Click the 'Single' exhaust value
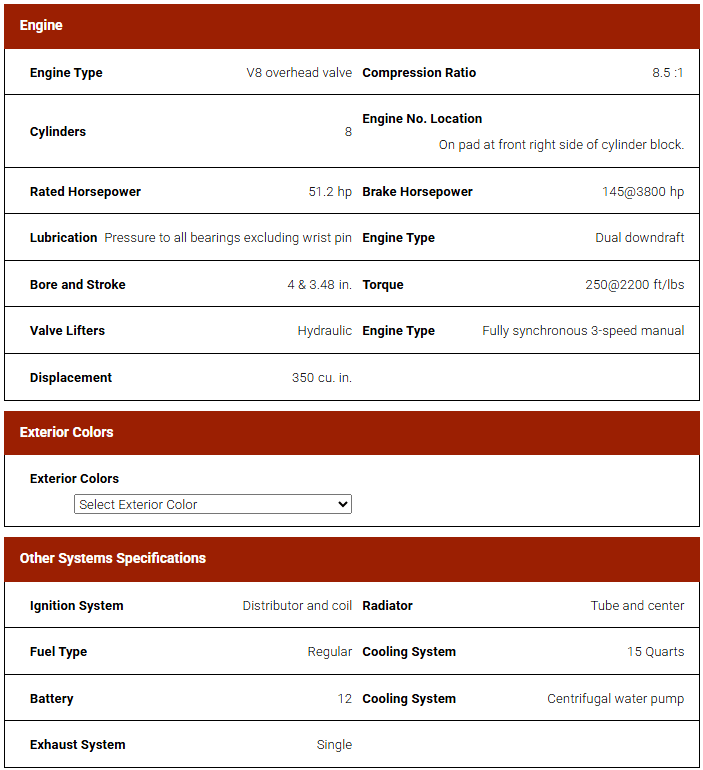This screenshot has width=703, height=770. [x=334, y=745]
